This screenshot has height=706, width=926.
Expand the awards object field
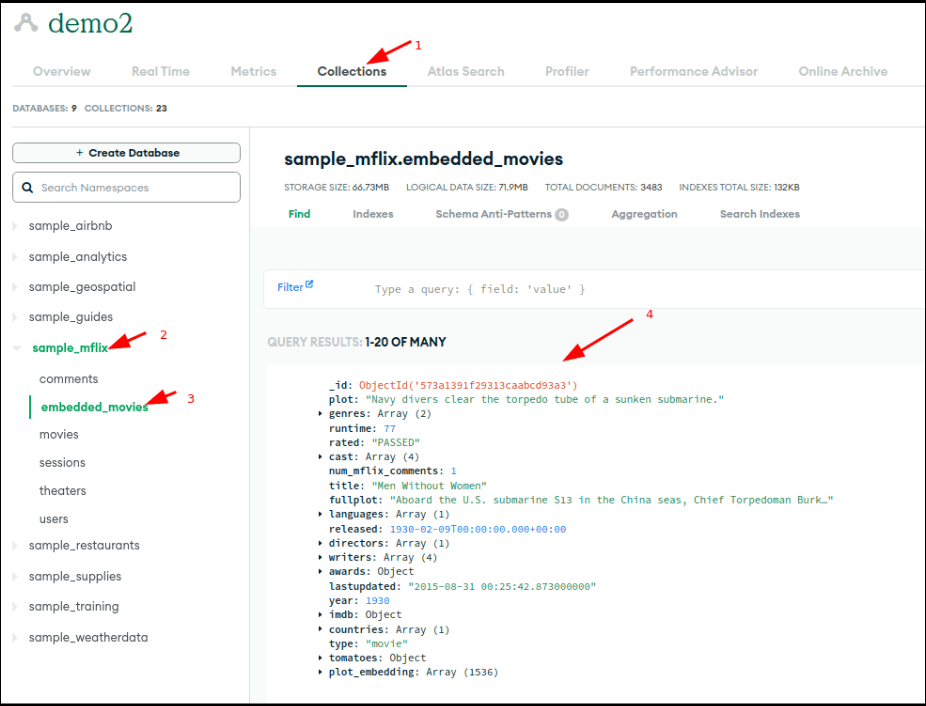(320, 572)
